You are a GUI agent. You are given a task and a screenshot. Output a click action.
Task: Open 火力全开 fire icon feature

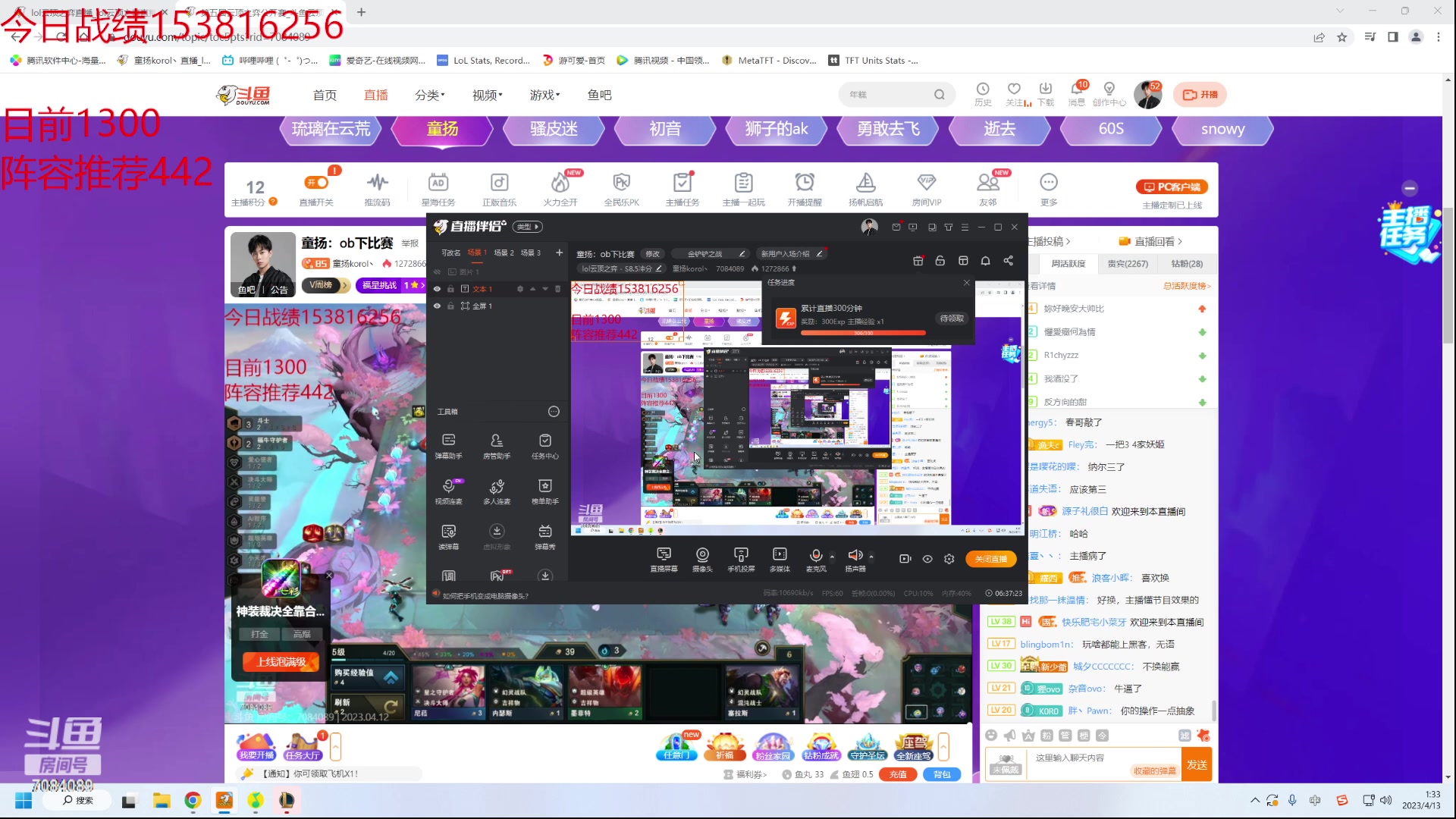tap(560, 189)
